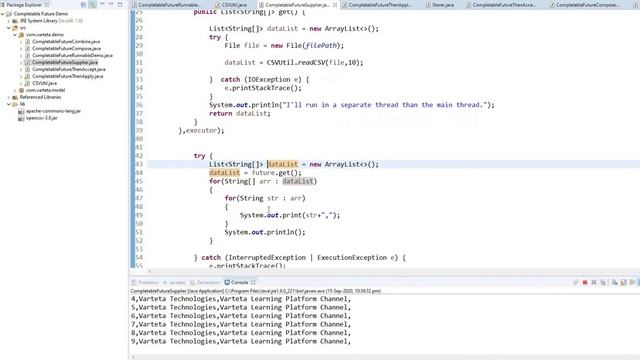Click line 43 in editor gutter
640x360 pixels.
[139, 164]
